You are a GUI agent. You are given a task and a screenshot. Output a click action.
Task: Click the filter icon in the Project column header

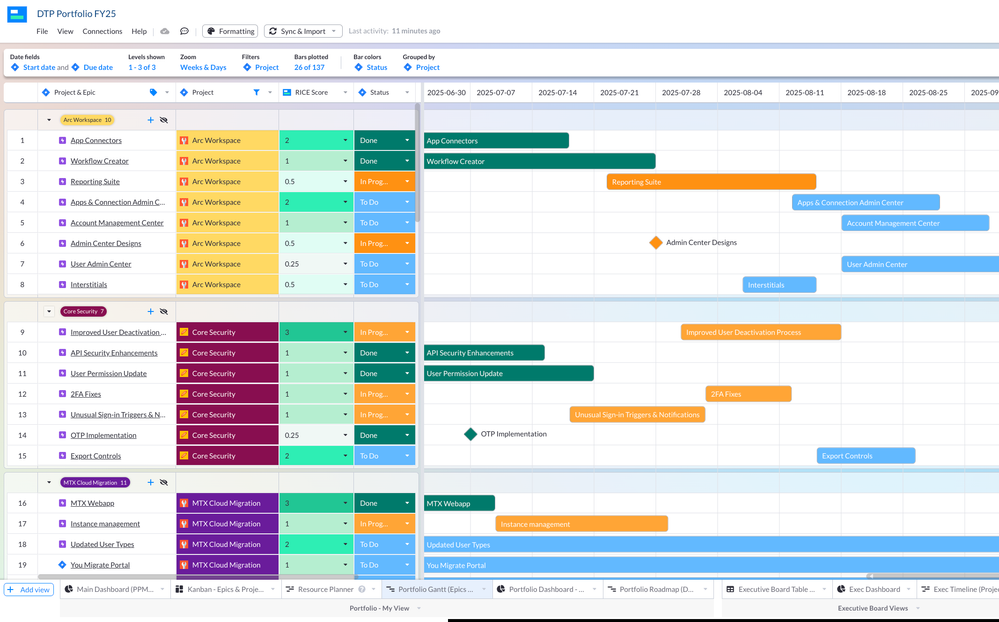click(257, 92)
